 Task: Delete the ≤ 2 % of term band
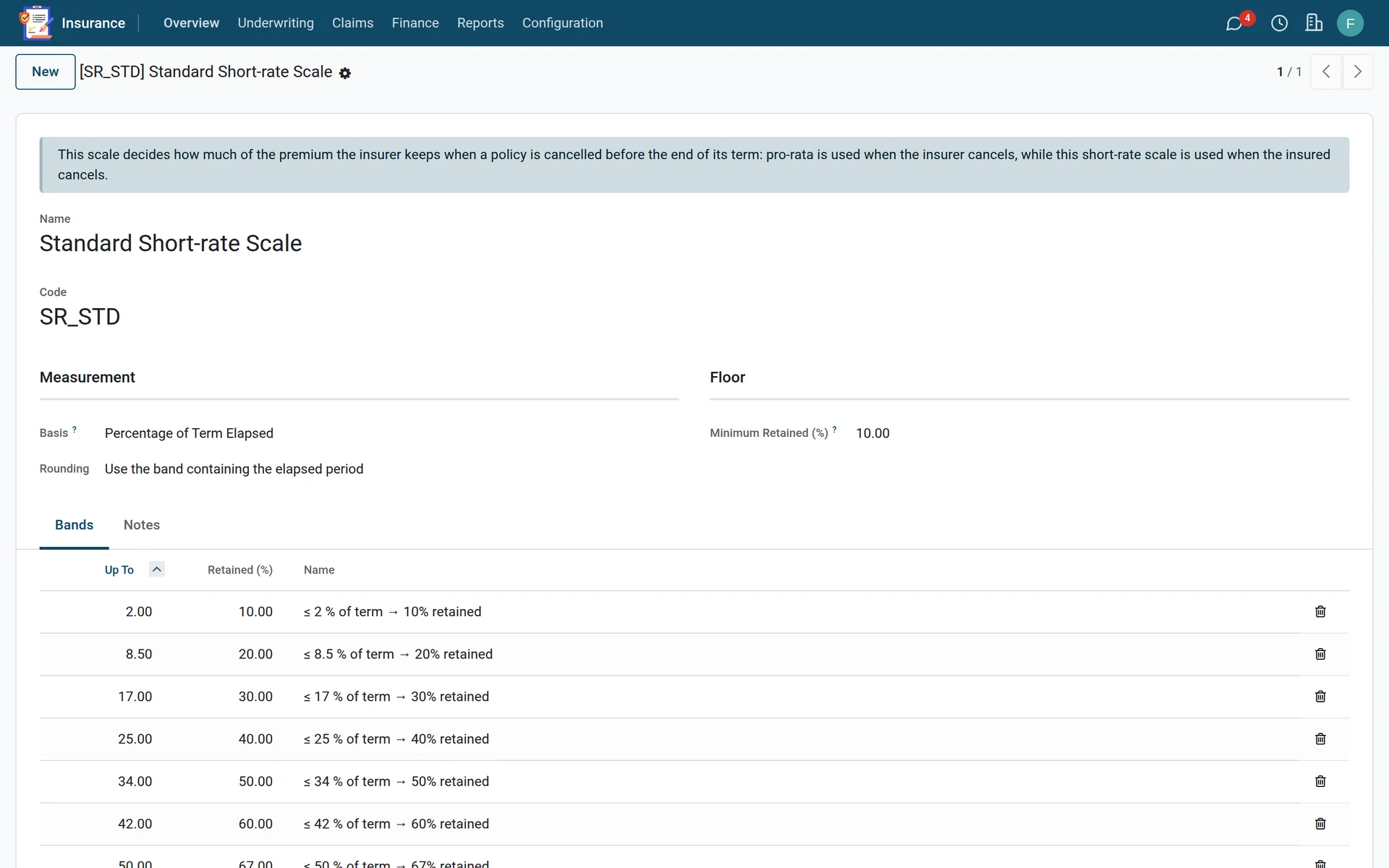coord(1320,612)
